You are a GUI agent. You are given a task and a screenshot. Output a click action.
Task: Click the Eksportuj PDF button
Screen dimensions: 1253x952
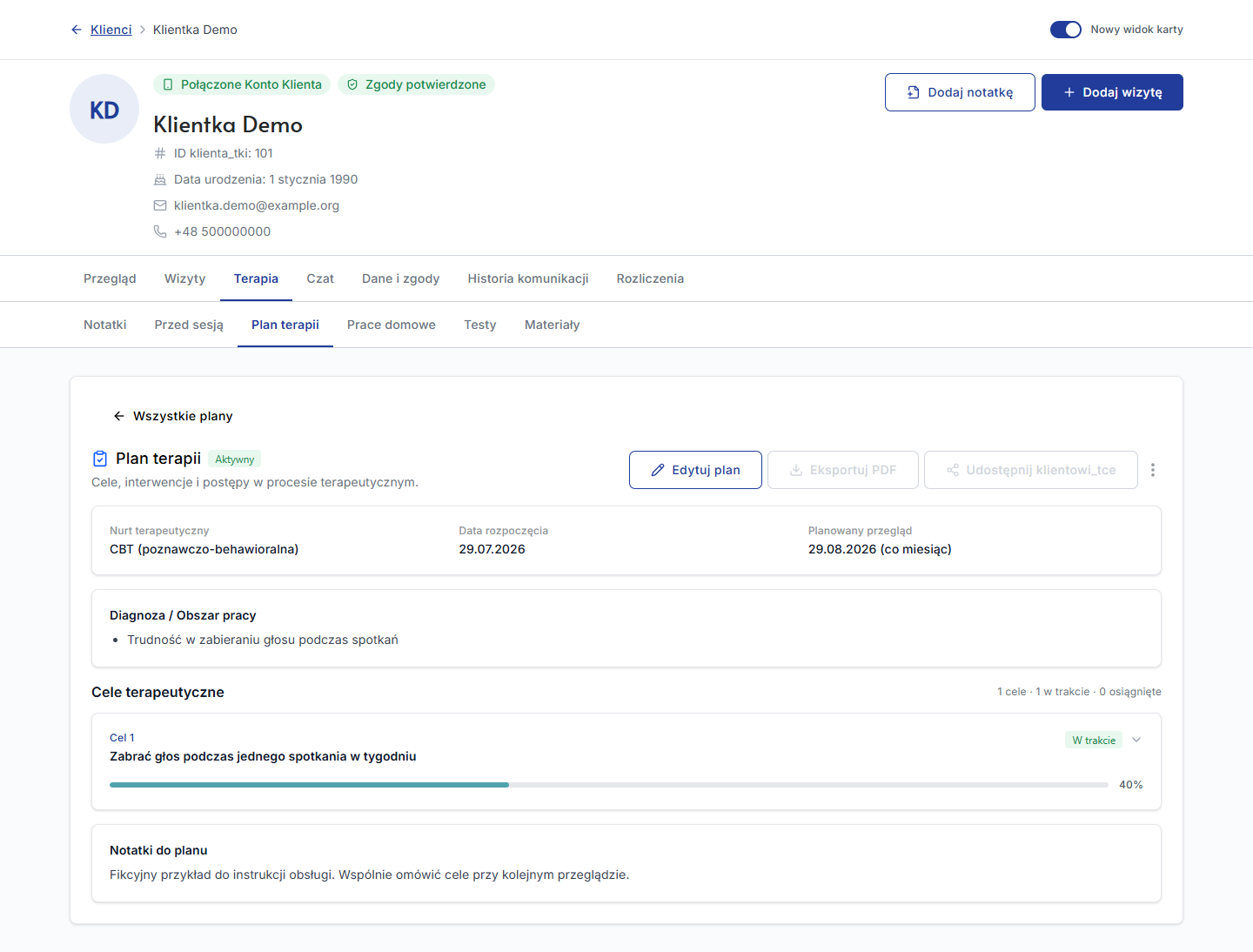(x=842, y=470)
